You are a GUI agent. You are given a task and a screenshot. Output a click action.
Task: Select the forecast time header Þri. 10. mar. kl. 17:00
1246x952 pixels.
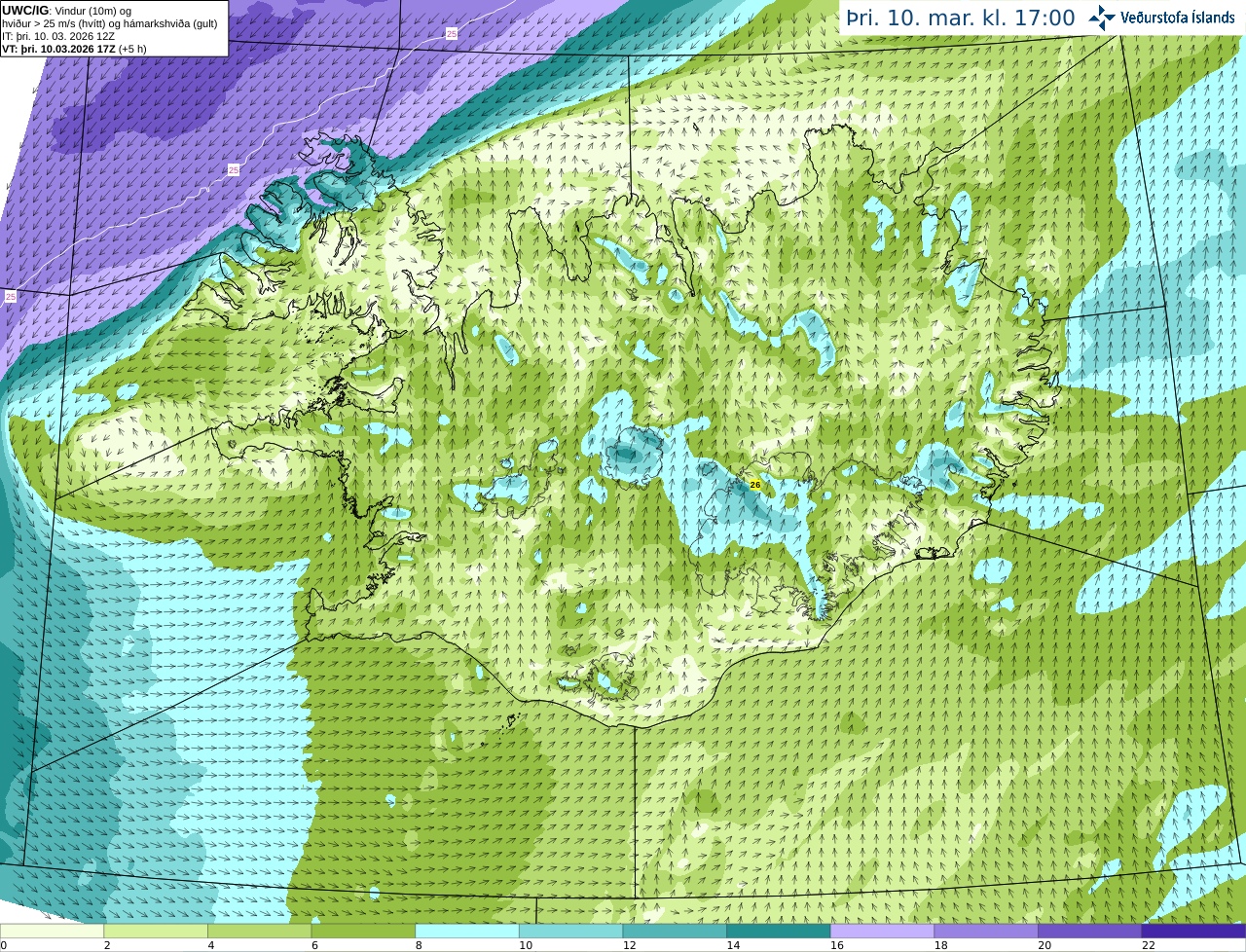click(x=960, y=18)
